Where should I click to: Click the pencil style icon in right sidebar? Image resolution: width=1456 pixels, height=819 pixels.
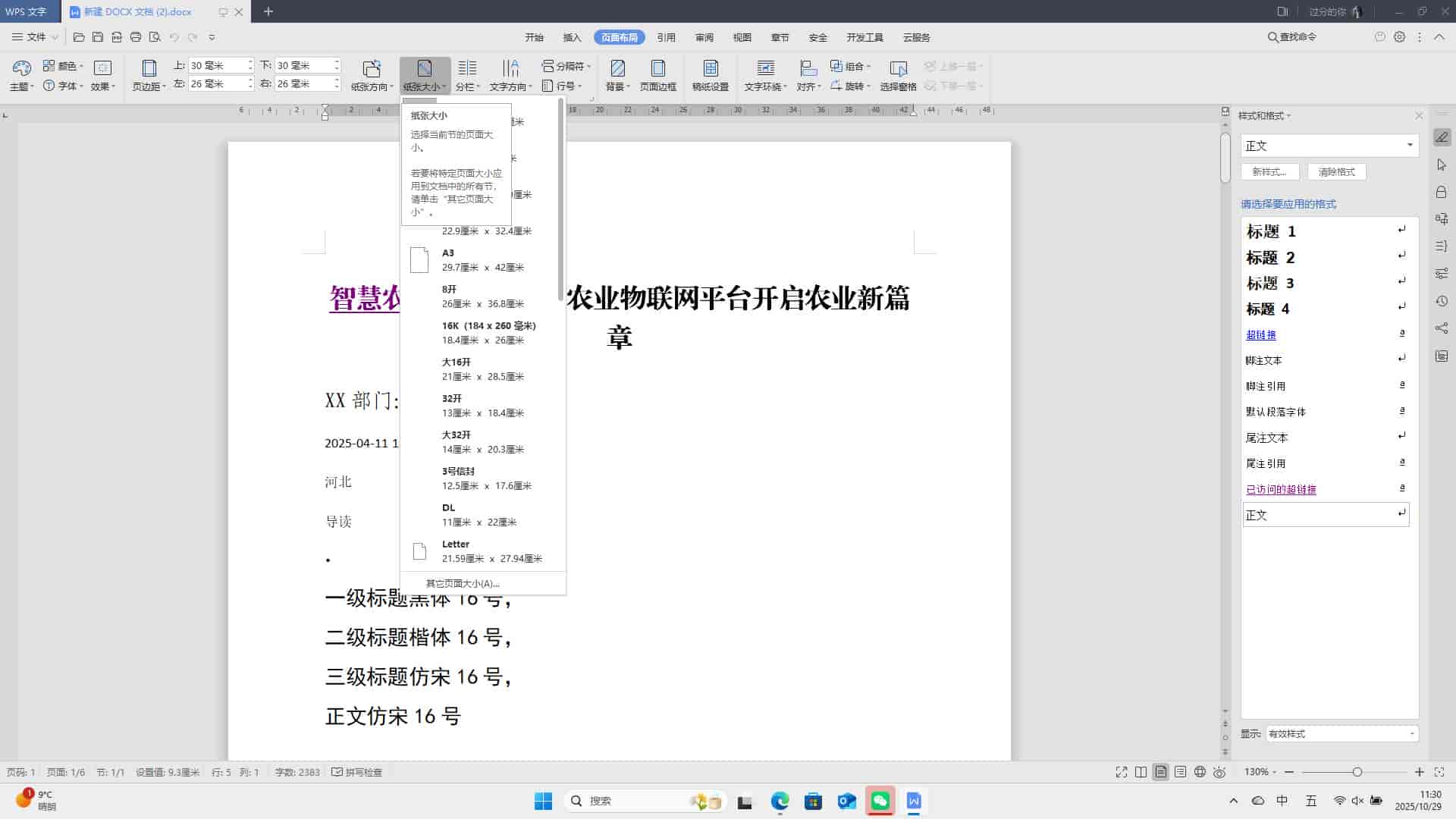(1442, 137)
